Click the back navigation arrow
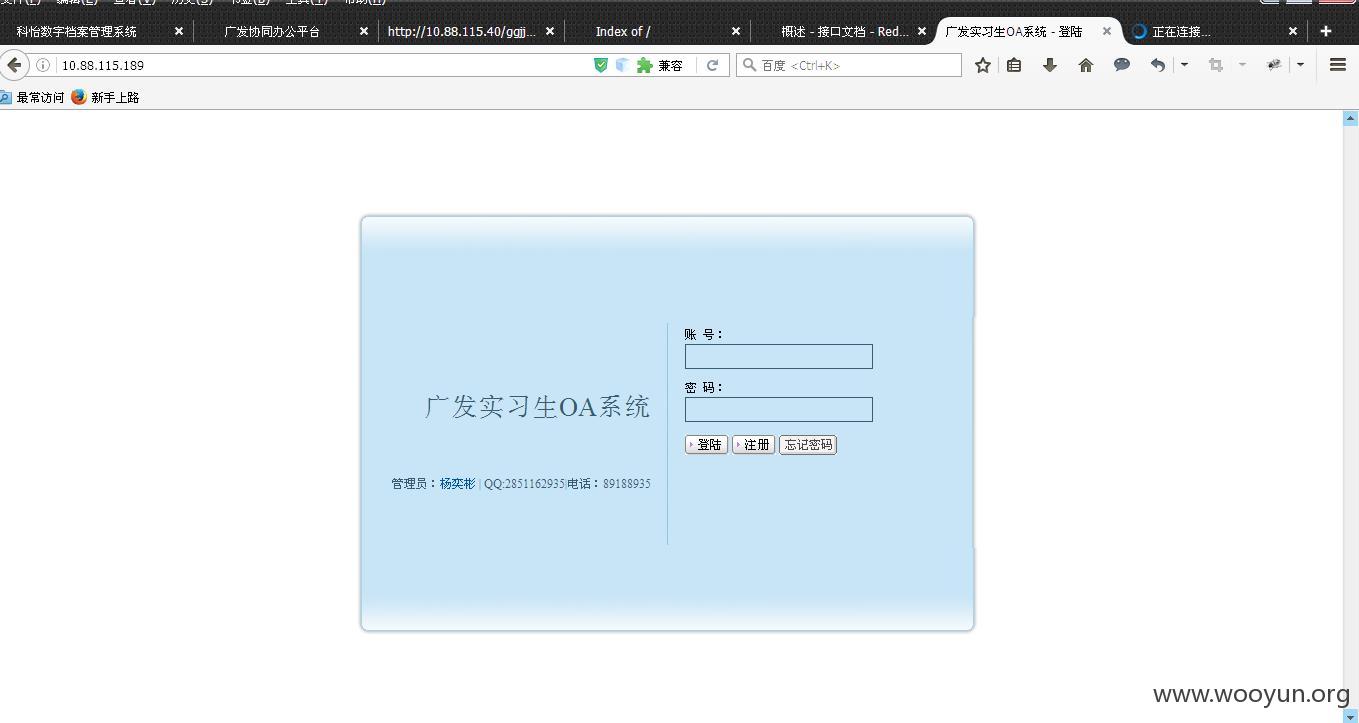This screenshot has height=723, width=1359. point(14,65)
